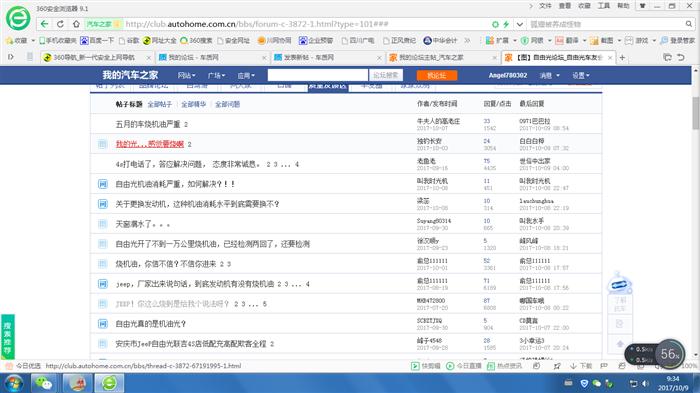700x393 pixels.
Task: Click the search magnifier in browser search box
Action: pos(689,24)
